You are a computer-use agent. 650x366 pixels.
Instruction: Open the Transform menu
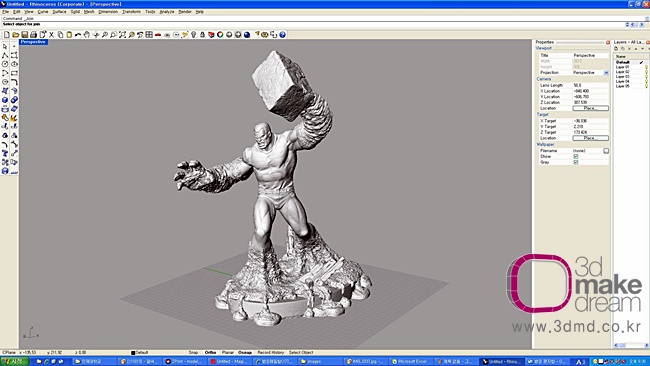click(131, 12)
